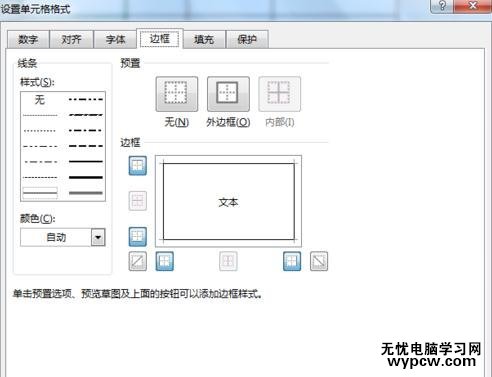Choose the slanted dash-dot line style
This screenshot has width=492, height=377.
point(86,115)
